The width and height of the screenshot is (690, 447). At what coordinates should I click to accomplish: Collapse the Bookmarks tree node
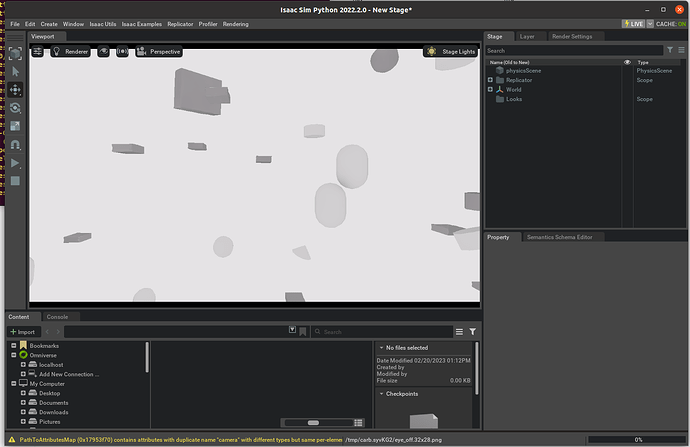(x=14, y=345)
